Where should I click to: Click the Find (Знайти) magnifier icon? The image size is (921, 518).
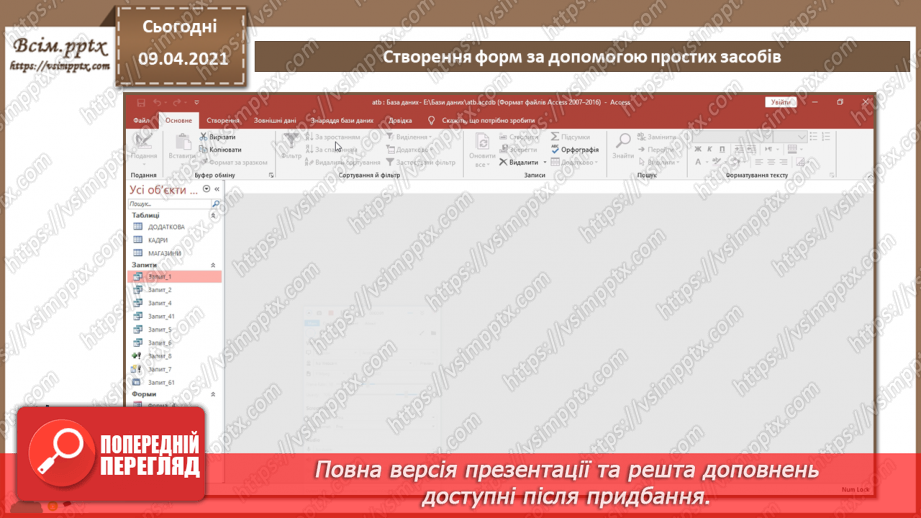pos(623,142)
